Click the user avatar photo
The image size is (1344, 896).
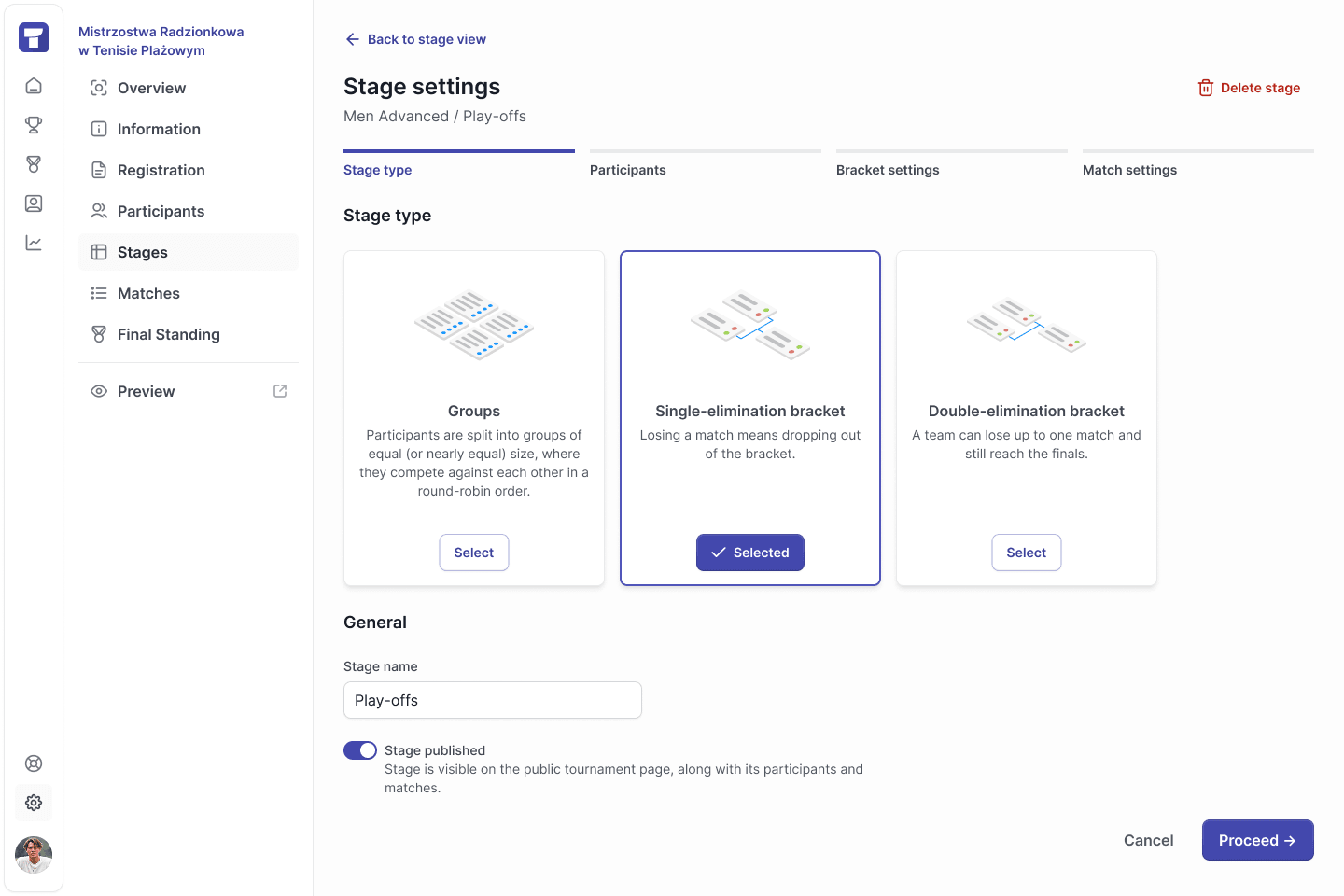(x=34, y=855)
